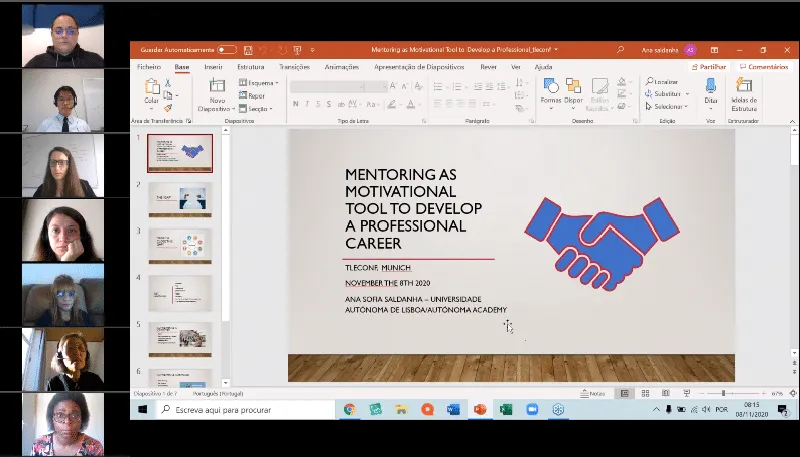The width and height of the screenshot is (800, 457).
Task: Open PowerPoint from the Windows taskbar
Action: coord(479,409)
